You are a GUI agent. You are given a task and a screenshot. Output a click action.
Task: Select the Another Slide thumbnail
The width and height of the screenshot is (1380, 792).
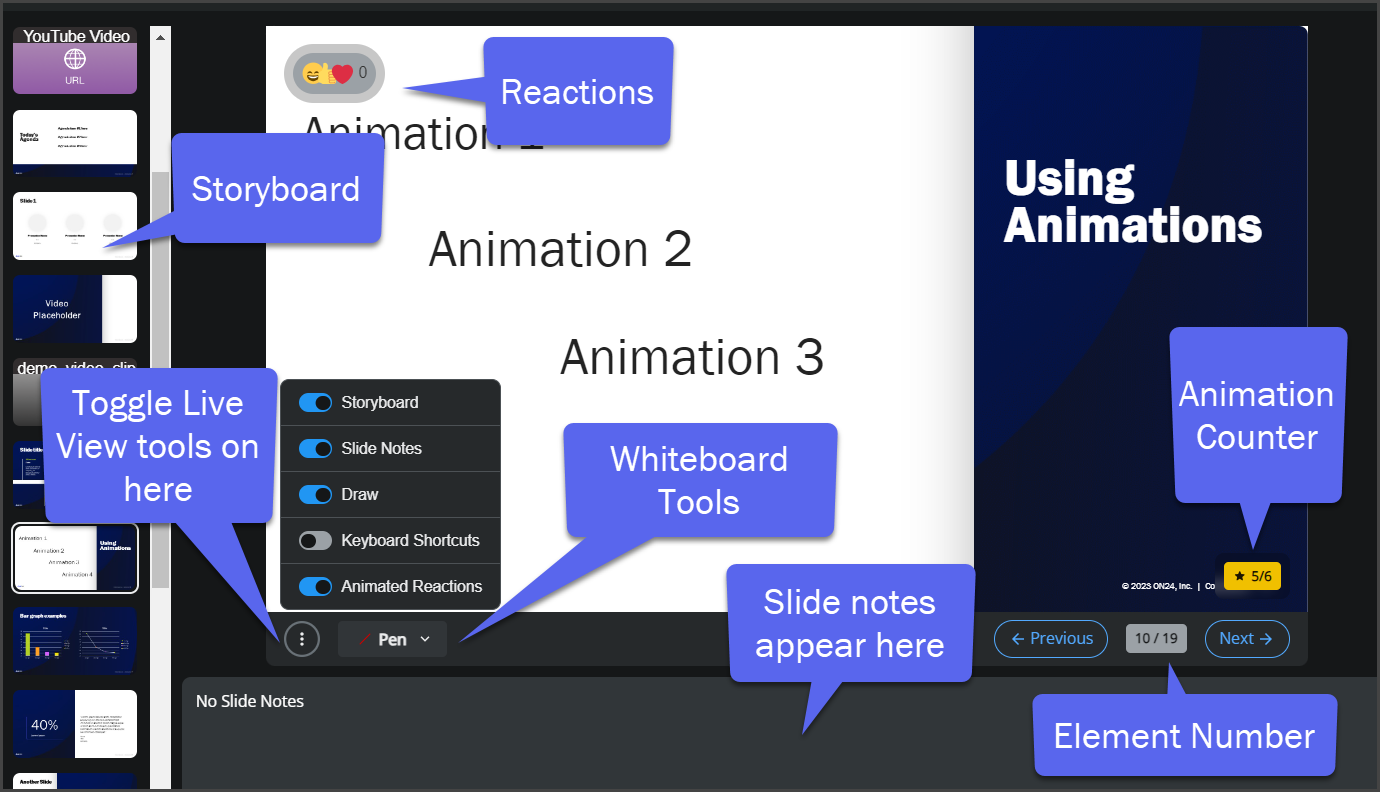click(75, 782)
